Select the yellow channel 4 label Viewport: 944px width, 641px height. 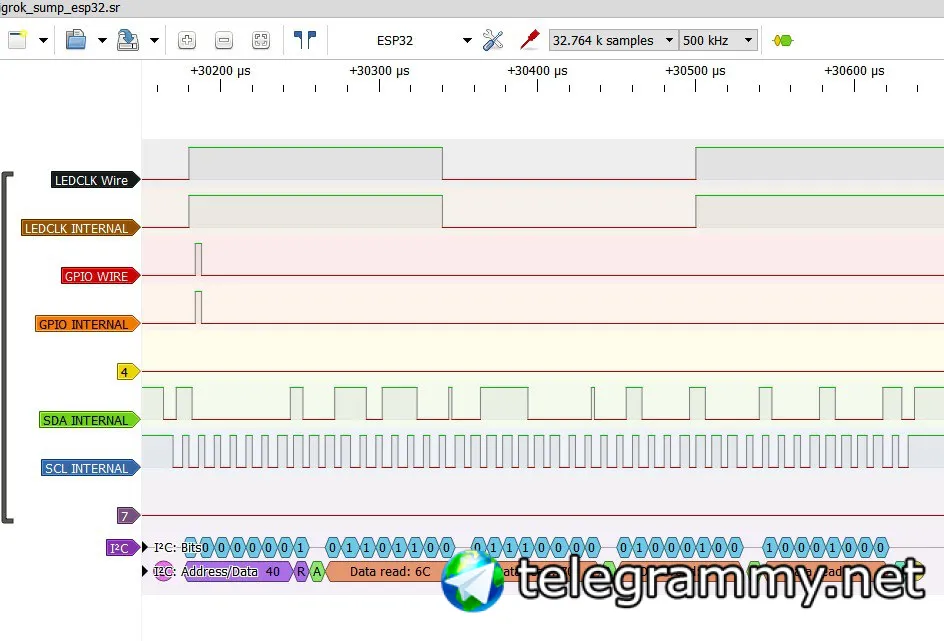128,372
